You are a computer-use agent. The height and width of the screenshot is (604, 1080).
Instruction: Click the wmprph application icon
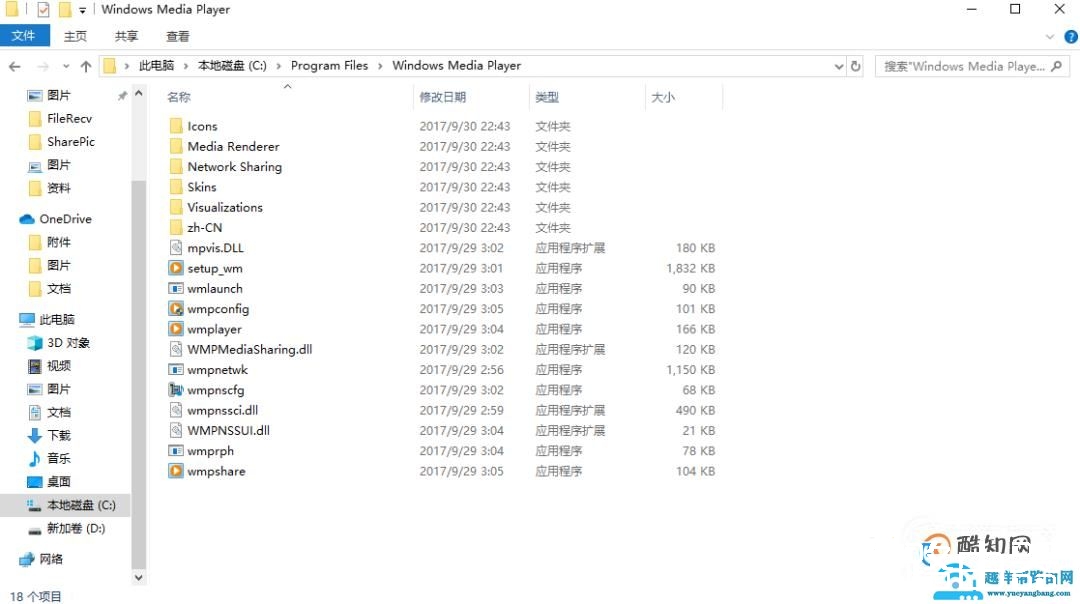coord(176,450)
